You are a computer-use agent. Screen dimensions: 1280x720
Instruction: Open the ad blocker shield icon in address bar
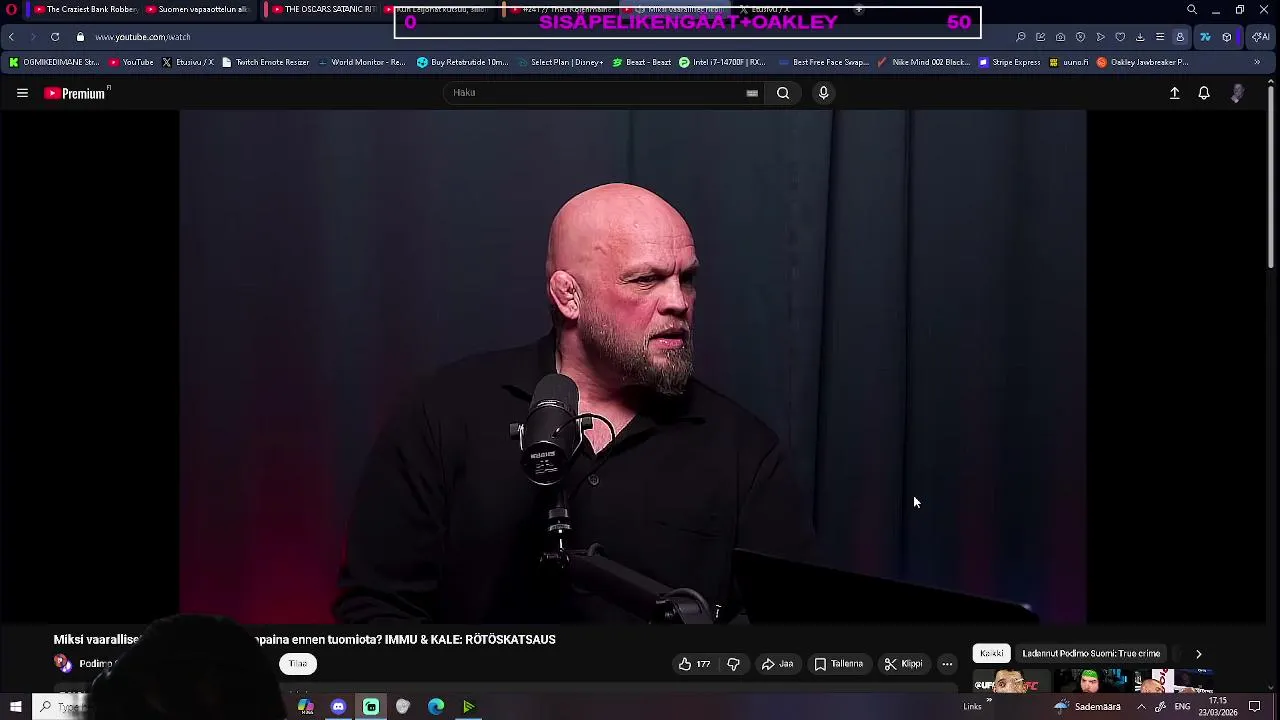pos(1080,37)
